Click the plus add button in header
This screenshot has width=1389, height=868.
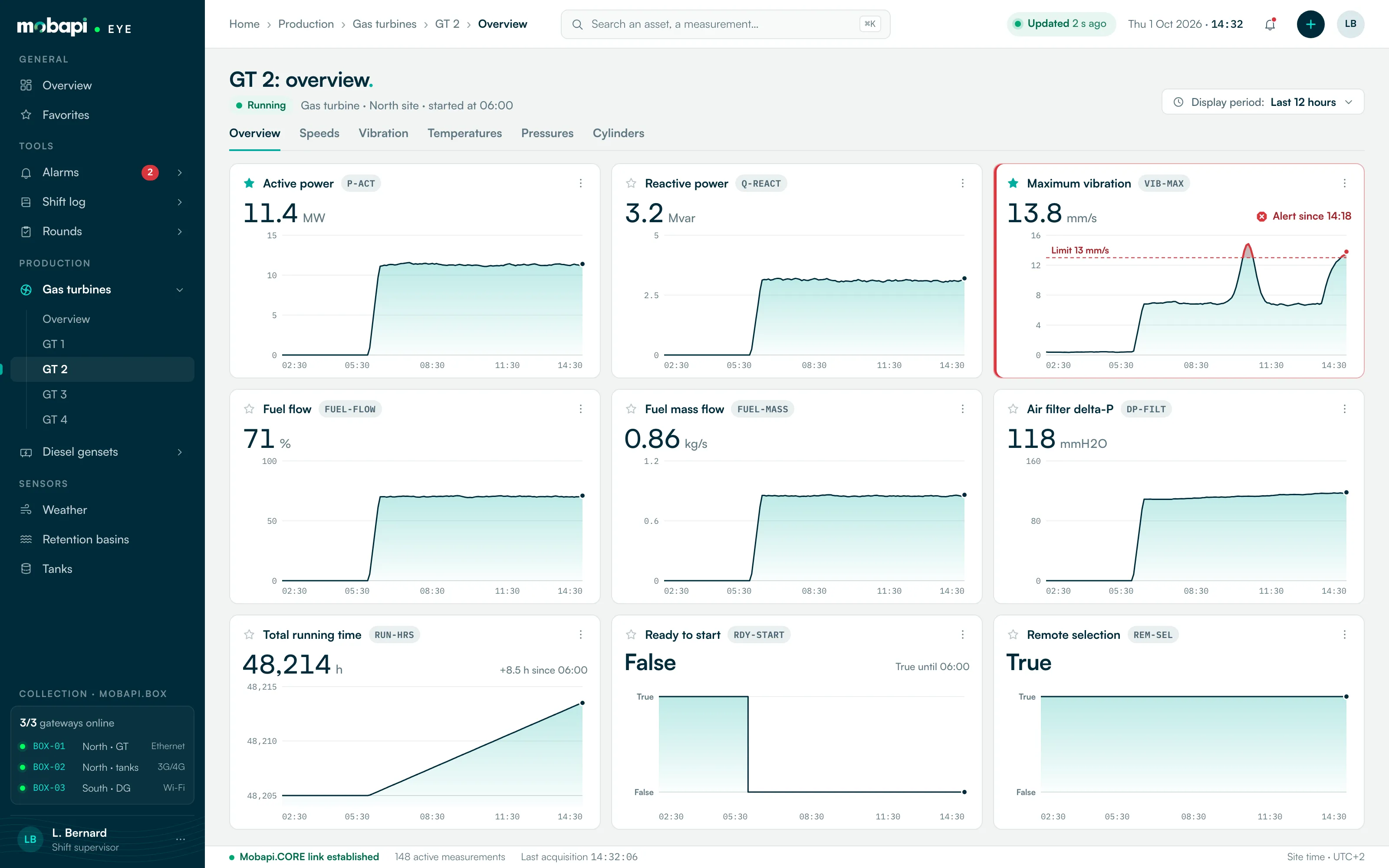(1310, 24)
